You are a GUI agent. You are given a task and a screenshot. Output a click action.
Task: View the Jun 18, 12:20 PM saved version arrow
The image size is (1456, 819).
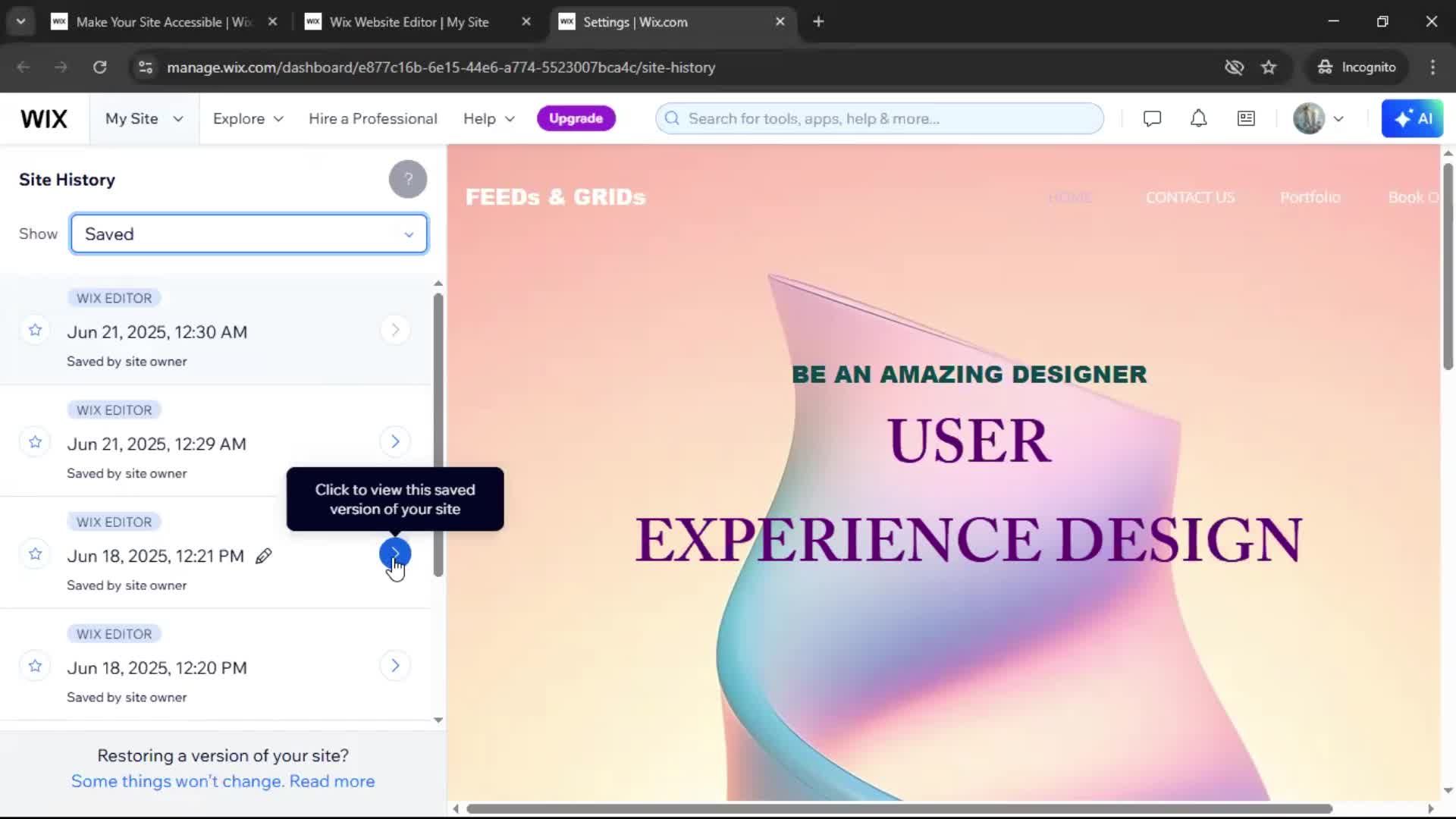(x=395, y=666)
